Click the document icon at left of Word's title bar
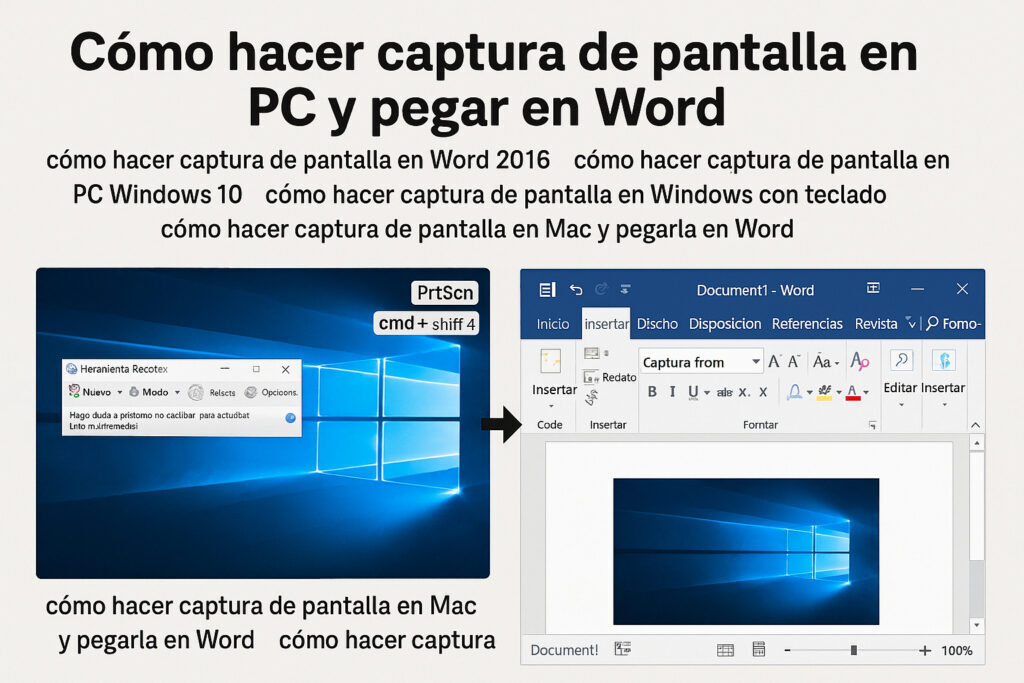The image size is (1024, 683). tap(547, 289)
